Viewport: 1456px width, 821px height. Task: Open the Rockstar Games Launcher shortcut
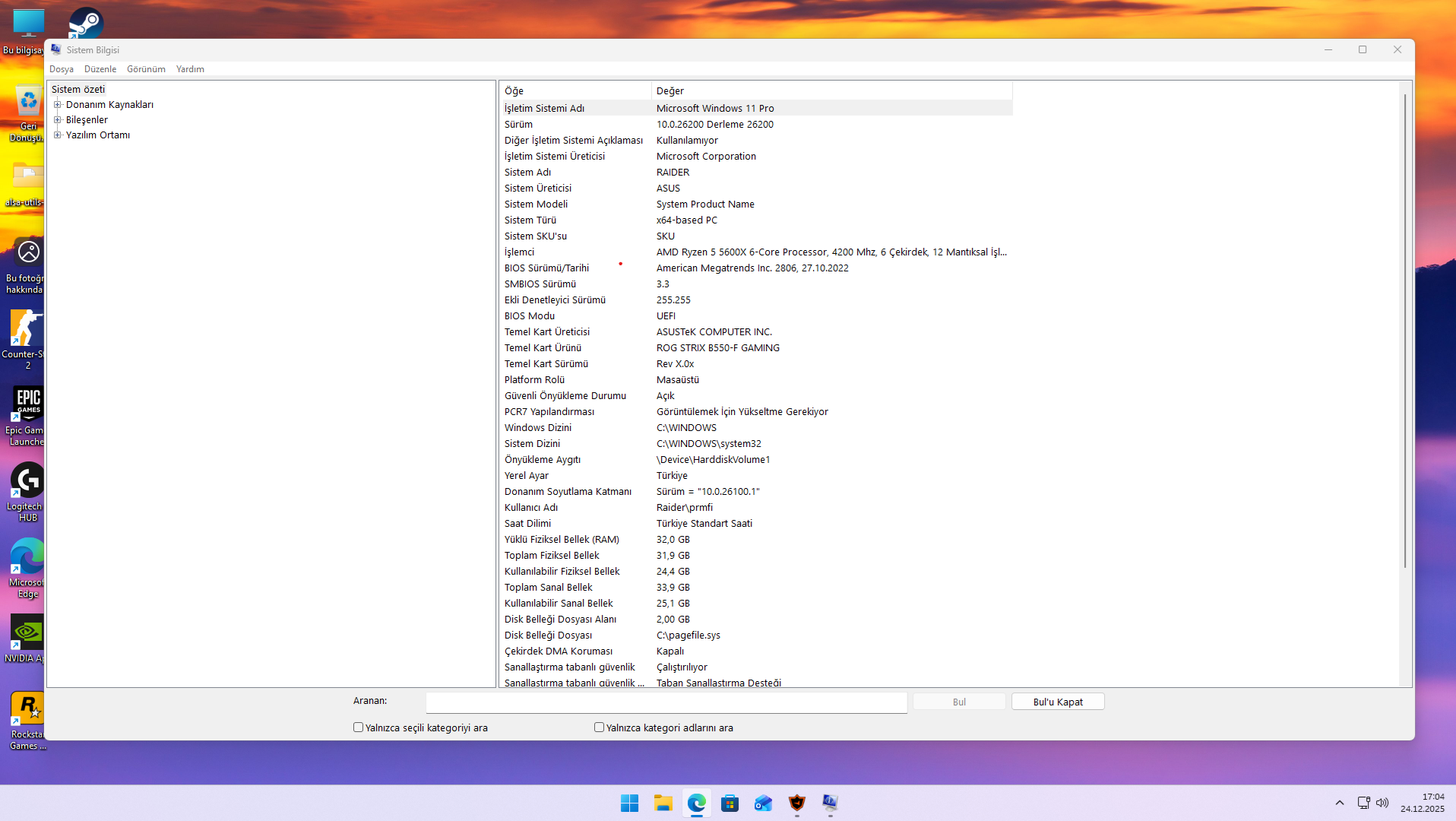tap(27, 707)
